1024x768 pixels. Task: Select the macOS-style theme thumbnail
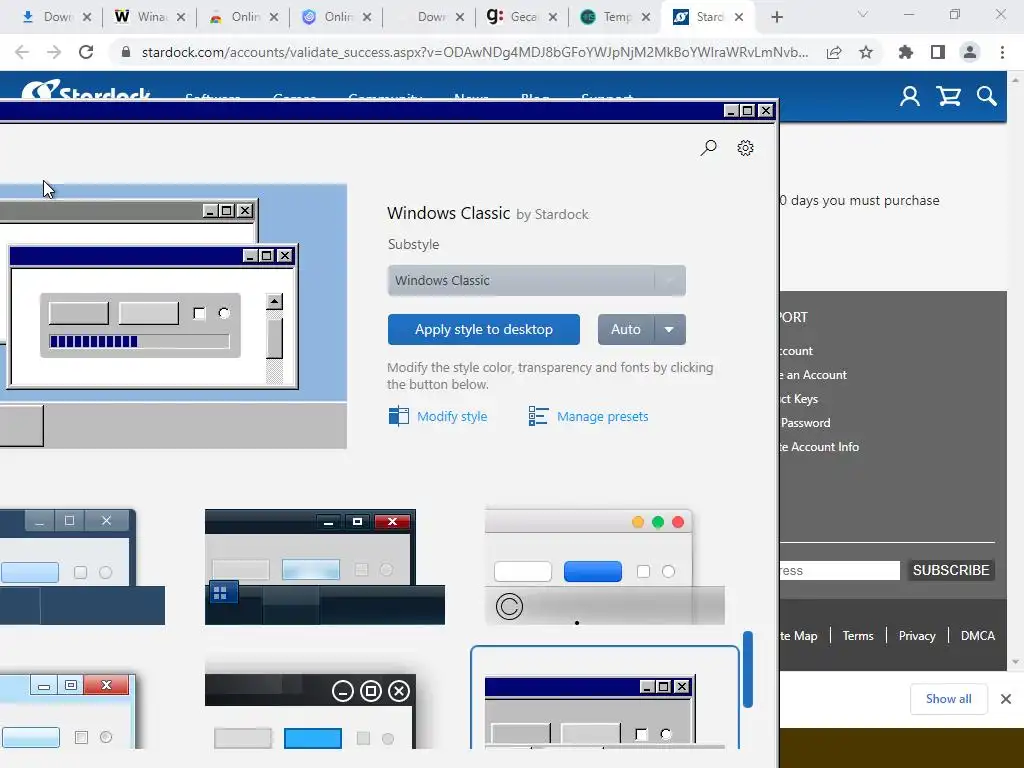point(605,567)
